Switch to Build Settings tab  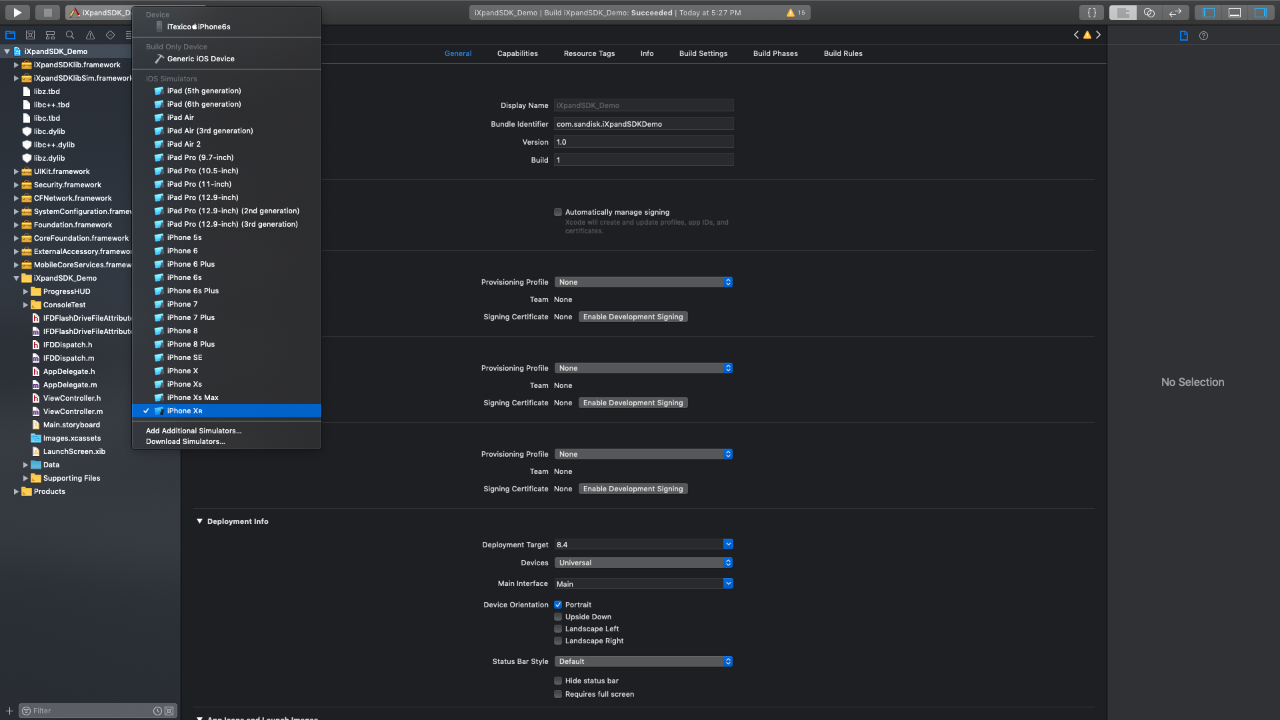coord(703,54)
